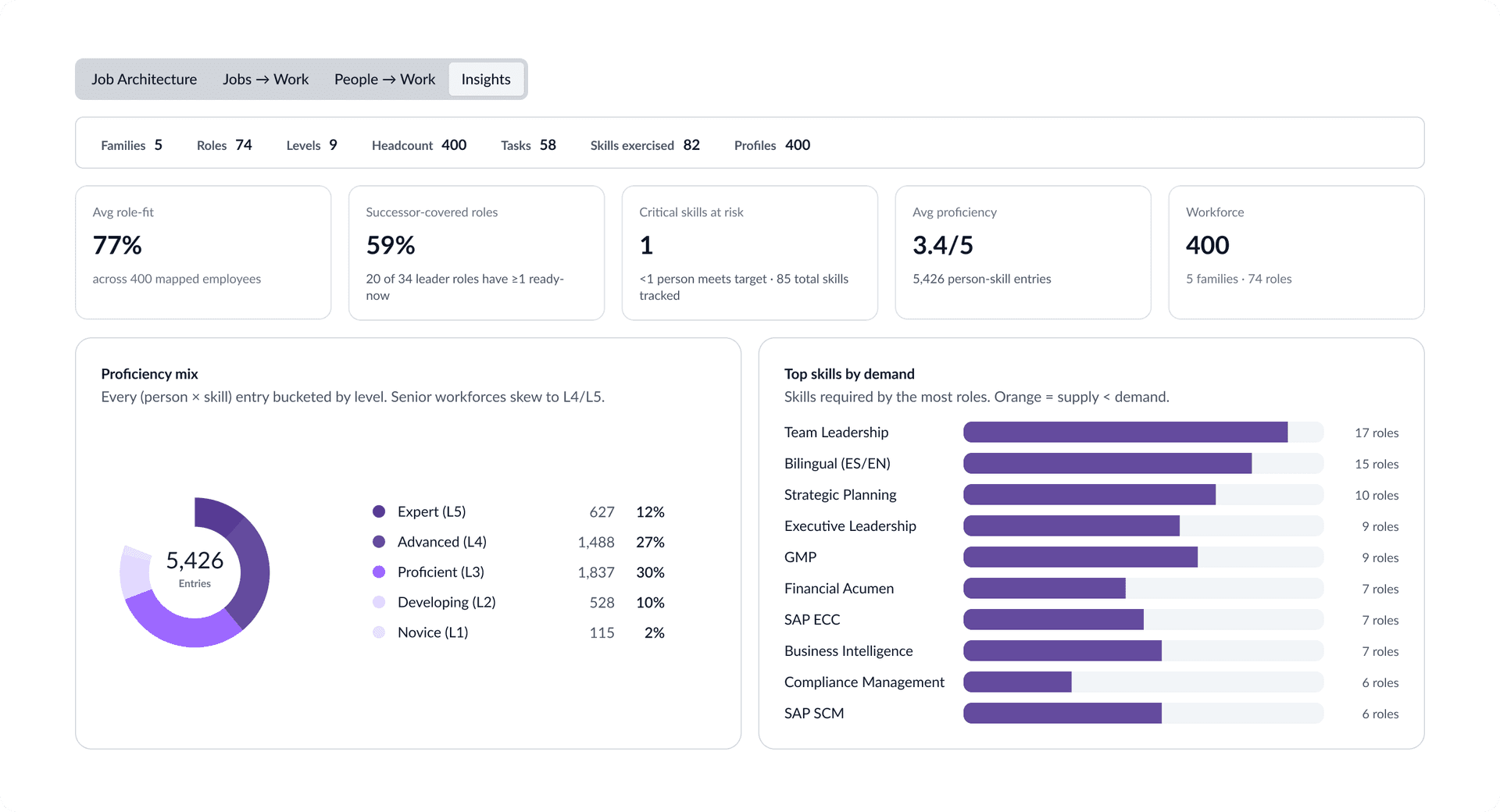Screen dimensions: 1500x812
Task: Click the 30% share value
Action: [650, 572]
